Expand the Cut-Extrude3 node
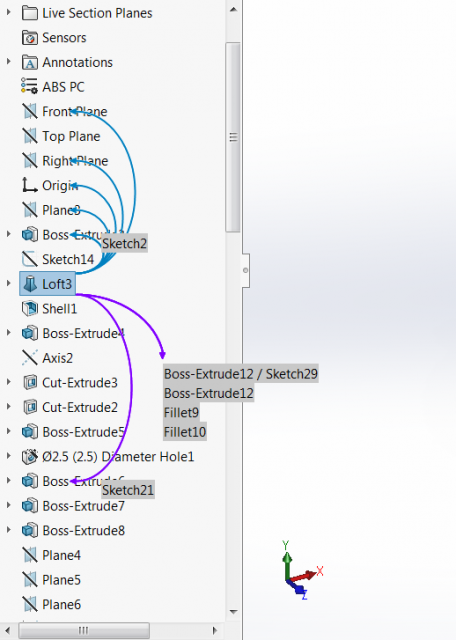The width and height of the screenshot is (456, 640). pos(8,382)
